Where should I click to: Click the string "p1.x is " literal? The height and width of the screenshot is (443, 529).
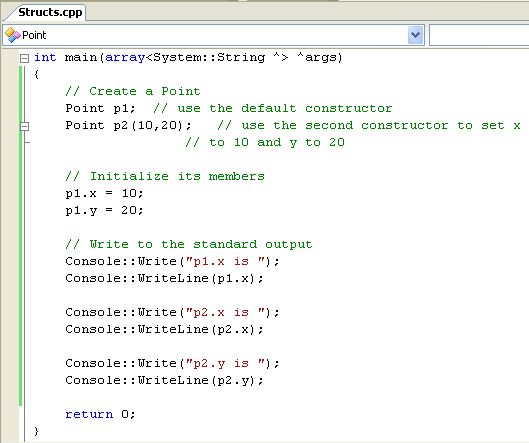click(x=226, y=261)
